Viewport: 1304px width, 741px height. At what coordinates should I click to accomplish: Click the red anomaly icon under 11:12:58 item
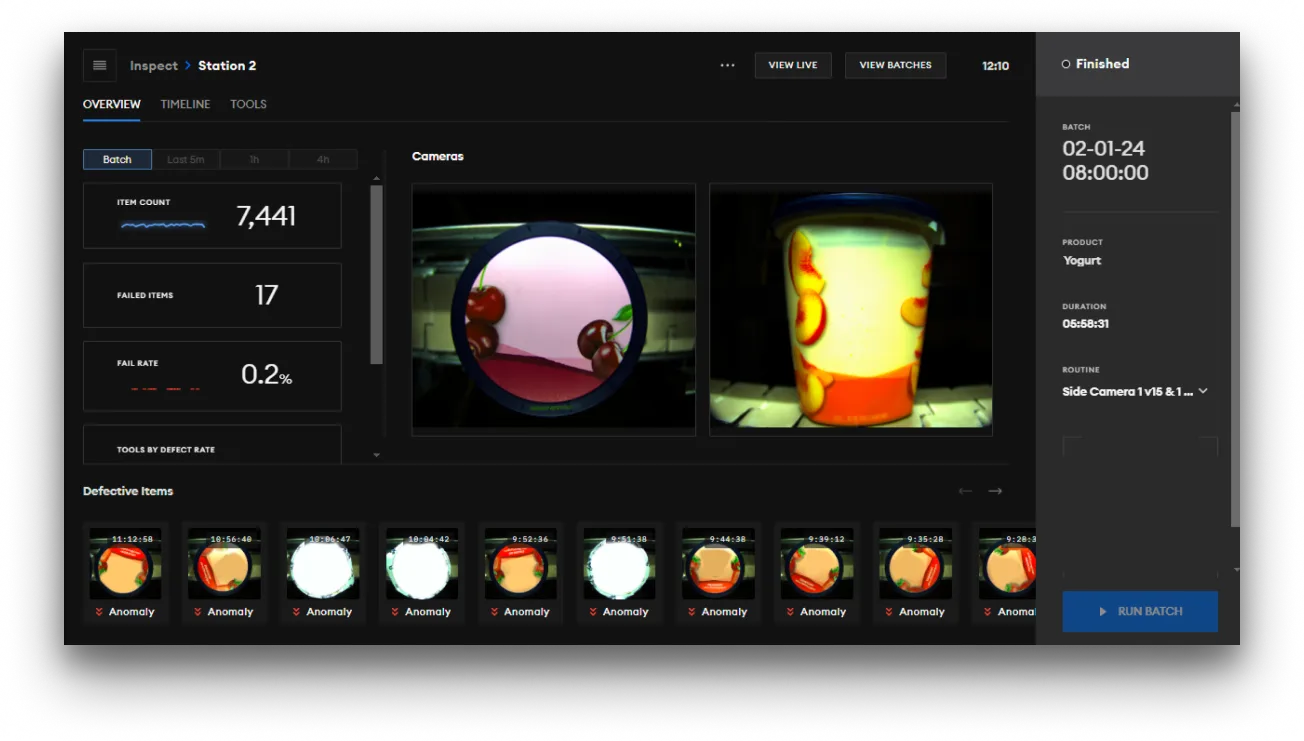click(99, 612)
